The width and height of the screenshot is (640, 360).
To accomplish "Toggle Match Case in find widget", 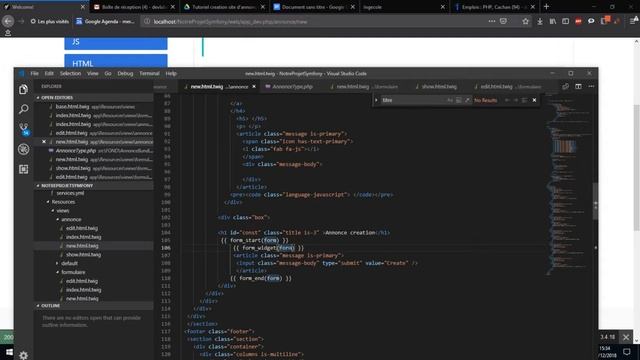I will (x=450, y=100).
